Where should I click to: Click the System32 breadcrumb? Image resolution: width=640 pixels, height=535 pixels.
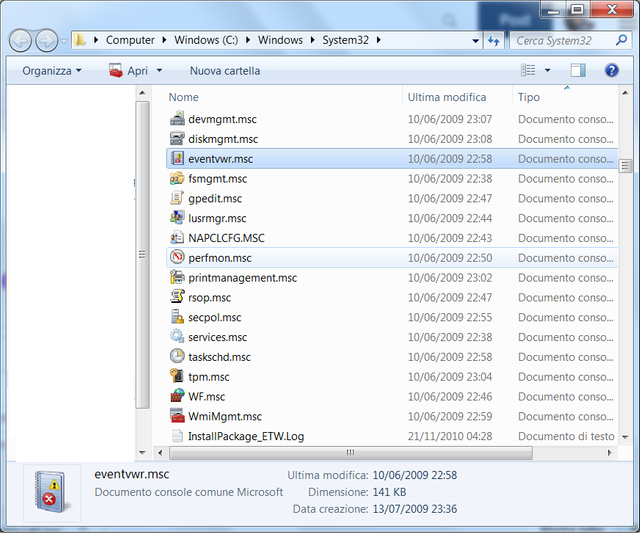(345, 40)
